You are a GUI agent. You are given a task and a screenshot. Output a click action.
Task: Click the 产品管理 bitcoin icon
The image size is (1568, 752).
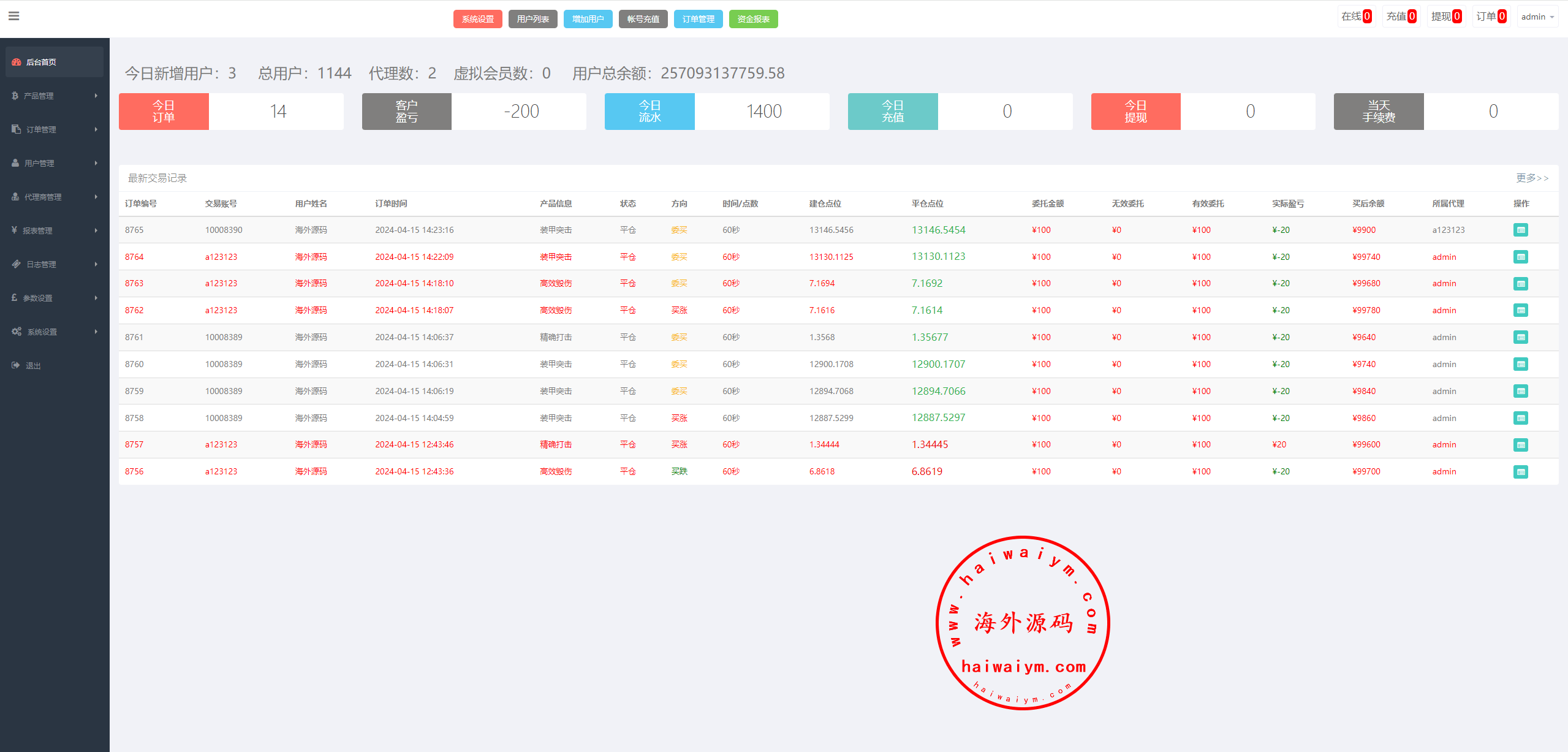15,96
